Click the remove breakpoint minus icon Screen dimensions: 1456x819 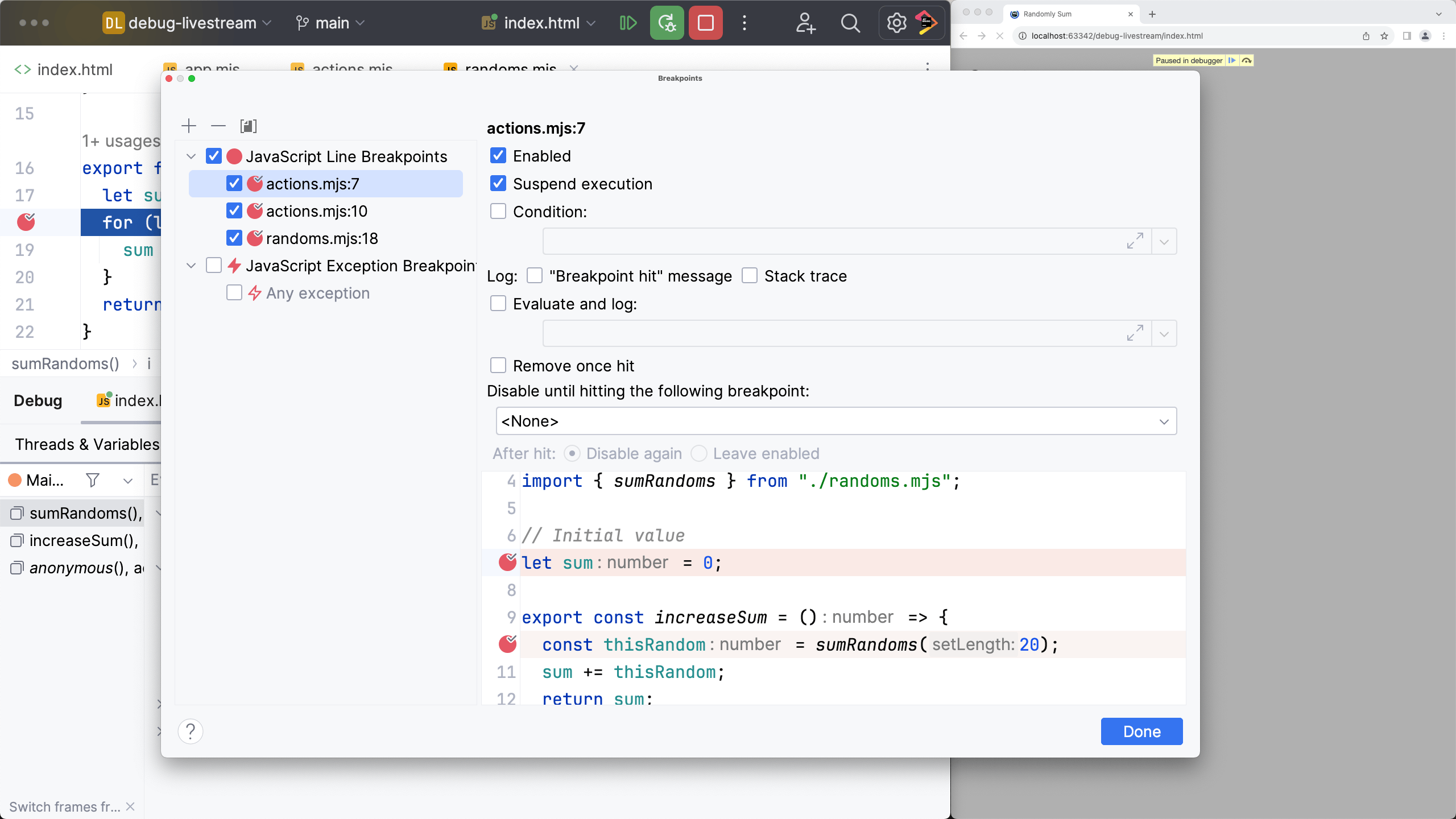(x=218, y=125)
